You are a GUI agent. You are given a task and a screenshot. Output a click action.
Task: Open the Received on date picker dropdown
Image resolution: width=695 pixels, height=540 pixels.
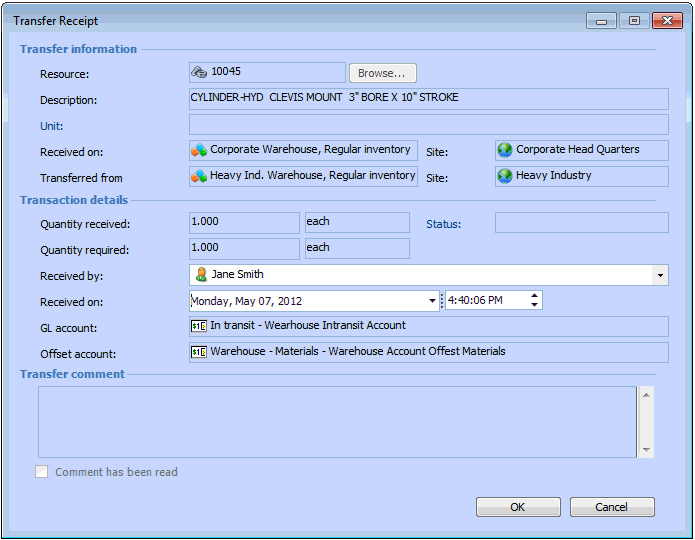point(432,301)
